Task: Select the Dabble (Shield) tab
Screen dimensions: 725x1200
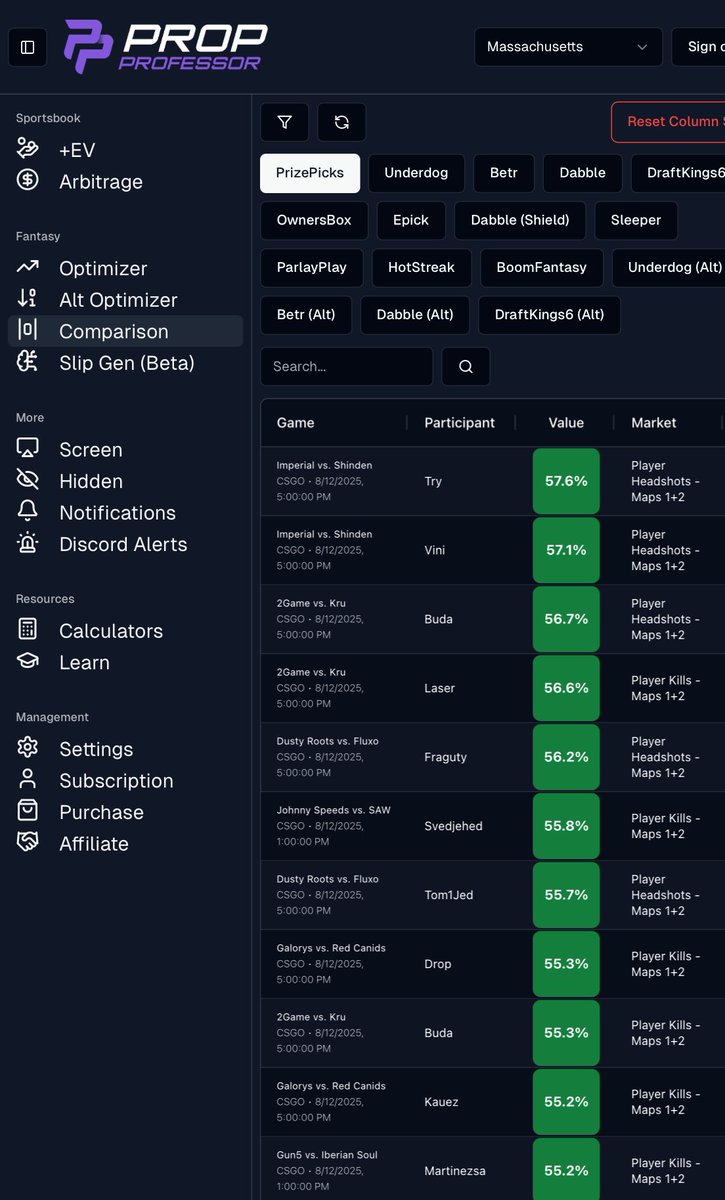Action: coord(520,220)
